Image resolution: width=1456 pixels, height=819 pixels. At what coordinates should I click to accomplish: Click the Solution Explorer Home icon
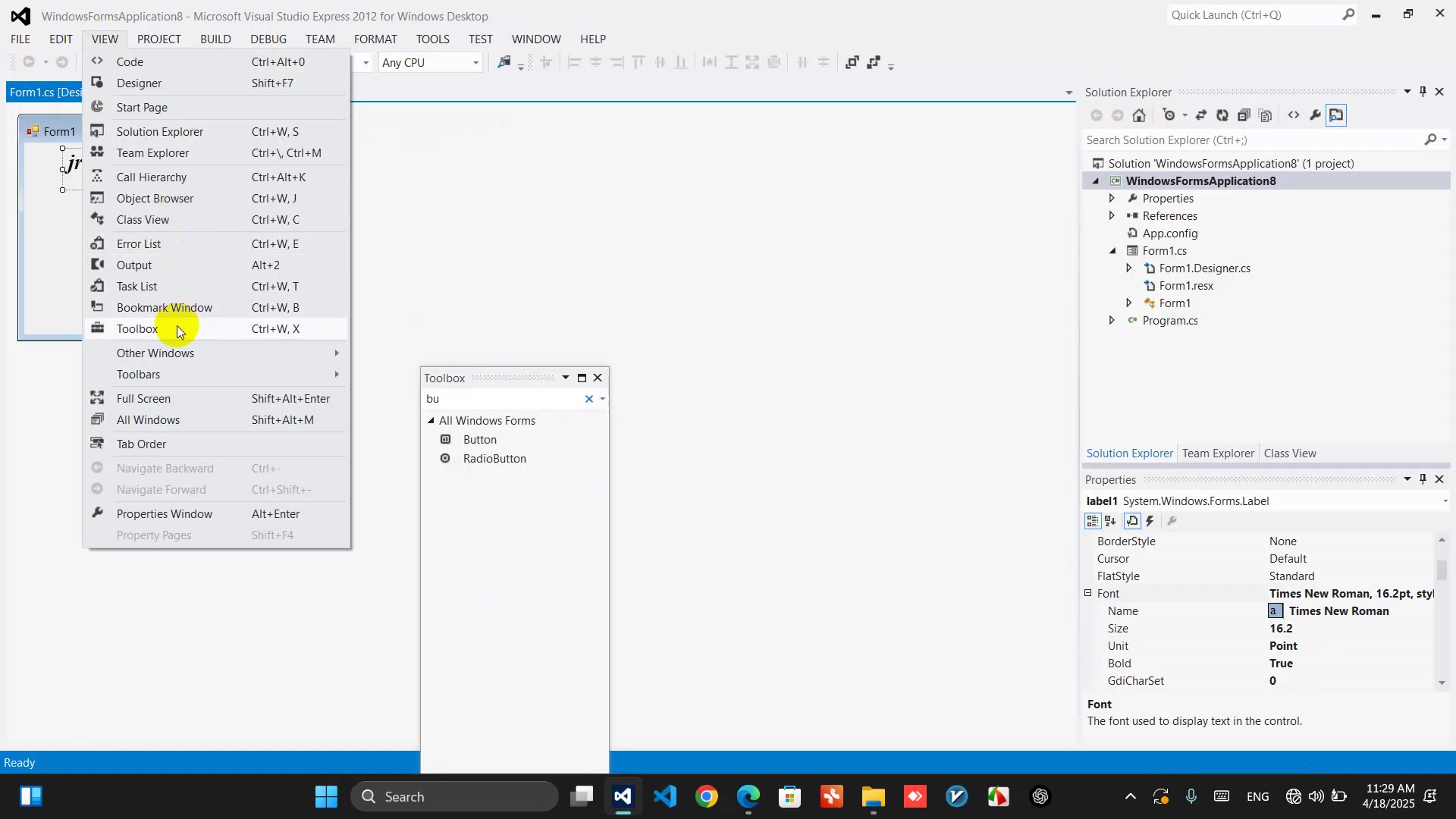[1139, 115]
